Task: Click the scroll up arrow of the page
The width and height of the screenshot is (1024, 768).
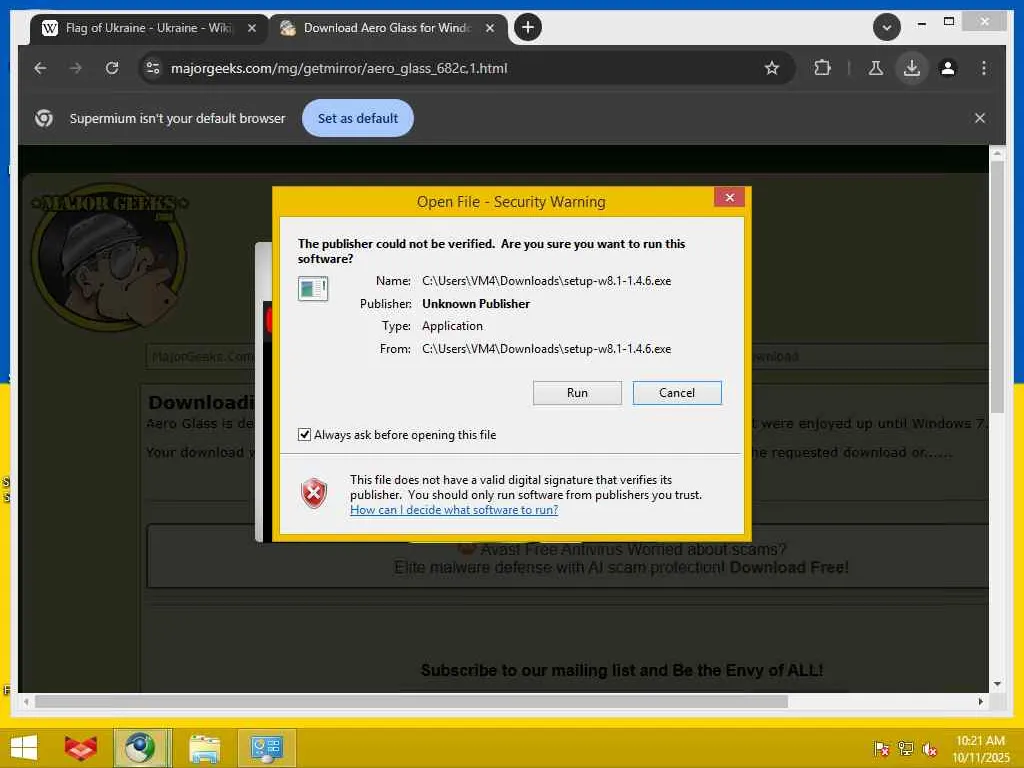Action: coord(997,153)
